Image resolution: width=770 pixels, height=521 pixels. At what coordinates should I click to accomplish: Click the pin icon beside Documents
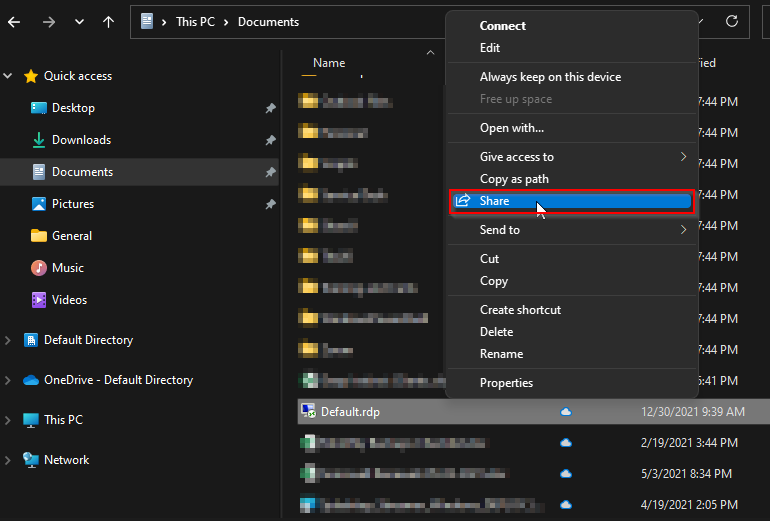click(x=270, y=172)
